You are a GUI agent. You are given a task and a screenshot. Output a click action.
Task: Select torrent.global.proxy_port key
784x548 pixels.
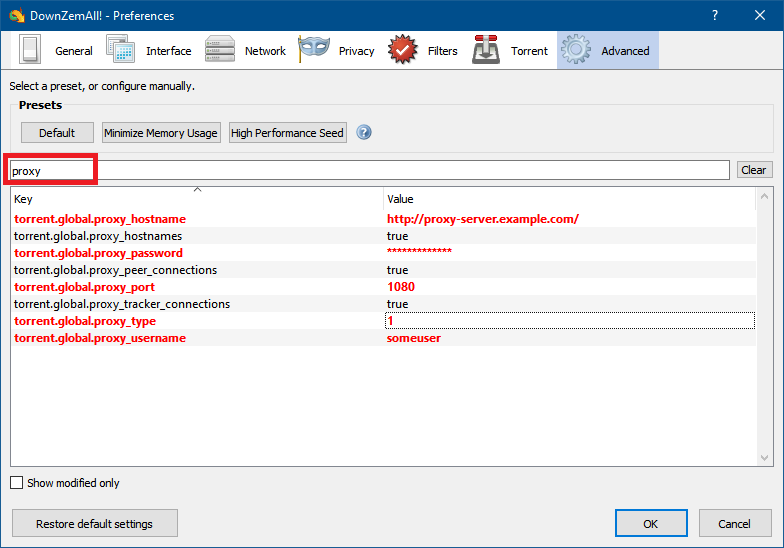[x=84, y=287]
